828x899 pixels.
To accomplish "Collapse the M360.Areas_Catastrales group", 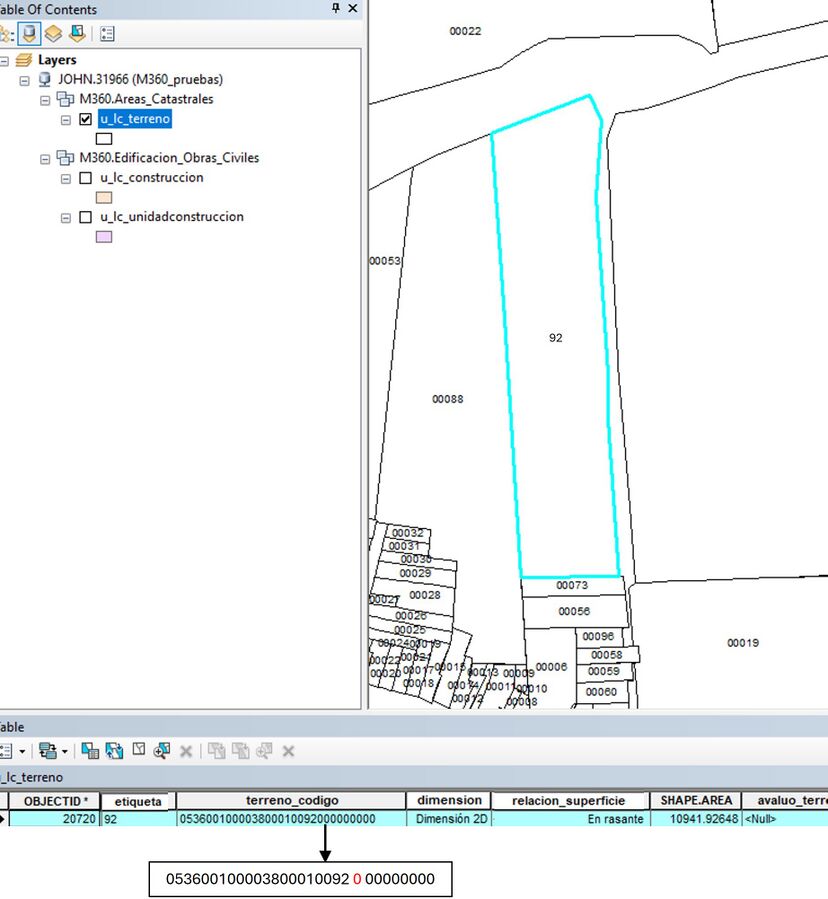I will click(x=45, y=100).
